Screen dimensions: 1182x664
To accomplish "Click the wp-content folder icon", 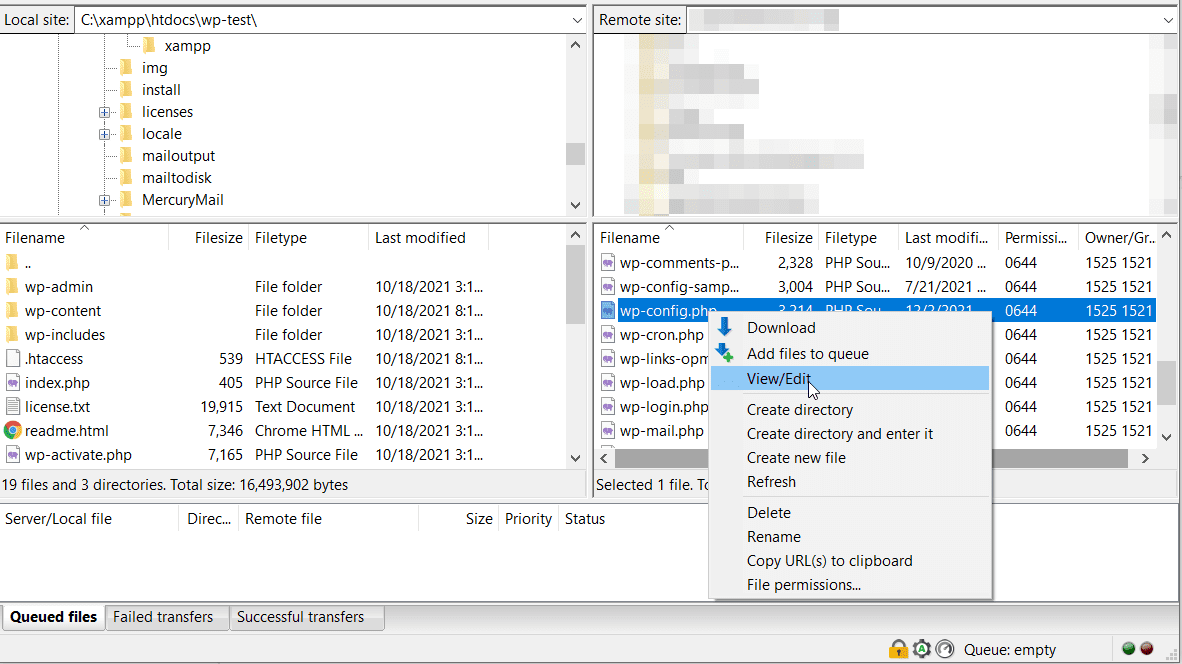I will (12, 311).
